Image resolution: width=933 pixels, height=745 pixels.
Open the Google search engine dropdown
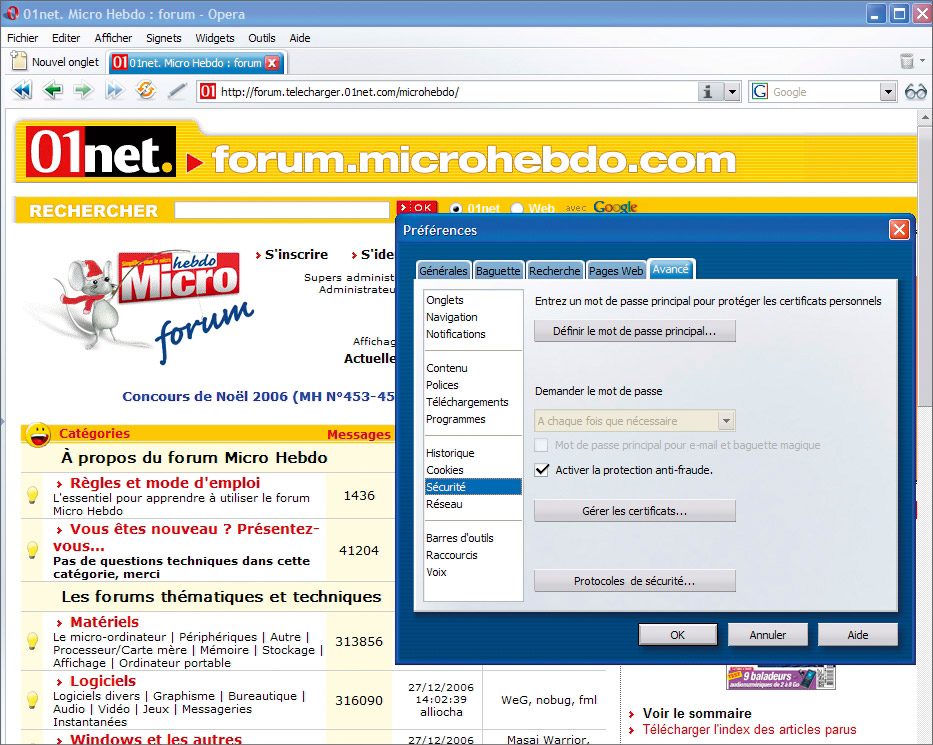(888, 92)
